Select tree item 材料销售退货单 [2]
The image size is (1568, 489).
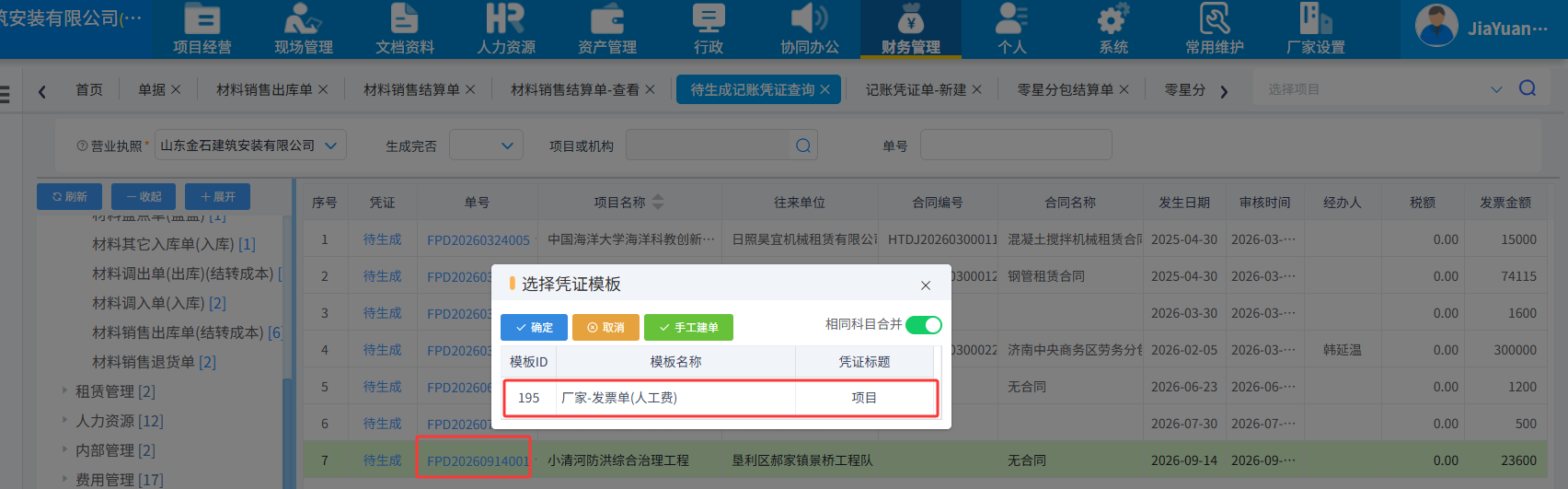154,361
